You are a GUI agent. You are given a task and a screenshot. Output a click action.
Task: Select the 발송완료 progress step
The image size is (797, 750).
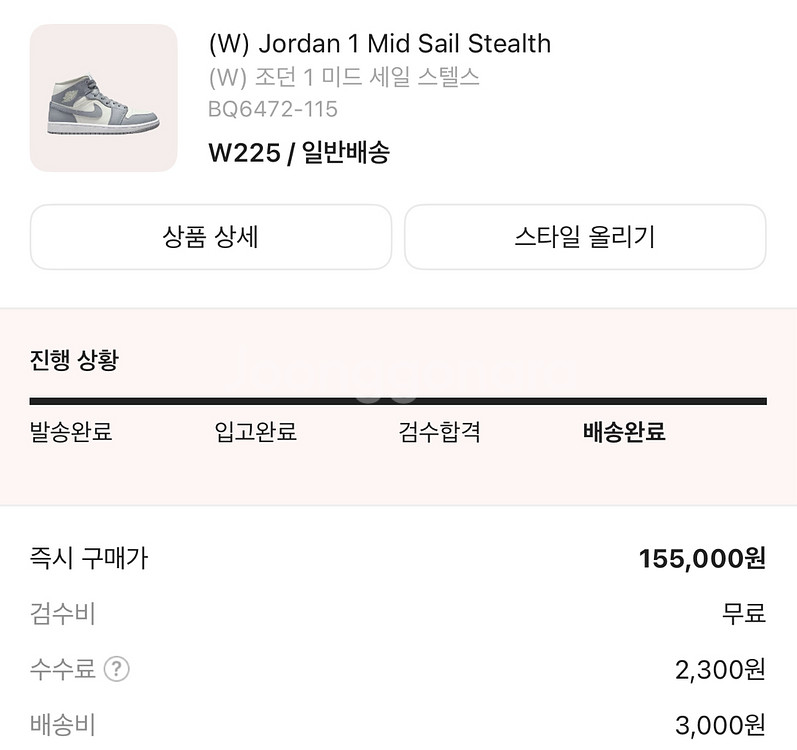click(x=71, y=432)
